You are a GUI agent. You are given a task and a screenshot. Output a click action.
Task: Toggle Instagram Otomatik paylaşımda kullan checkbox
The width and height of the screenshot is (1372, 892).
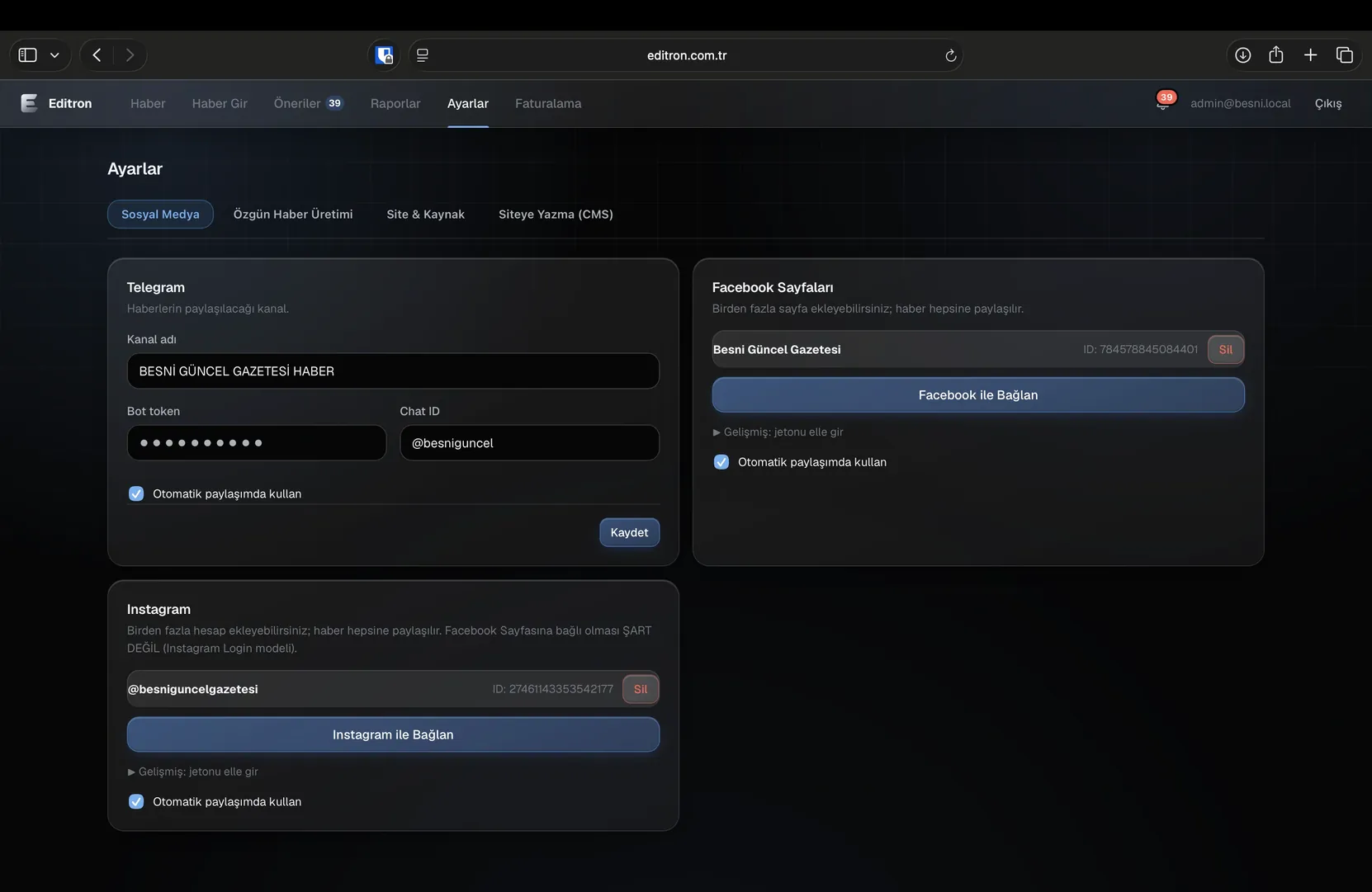(136, 801)
